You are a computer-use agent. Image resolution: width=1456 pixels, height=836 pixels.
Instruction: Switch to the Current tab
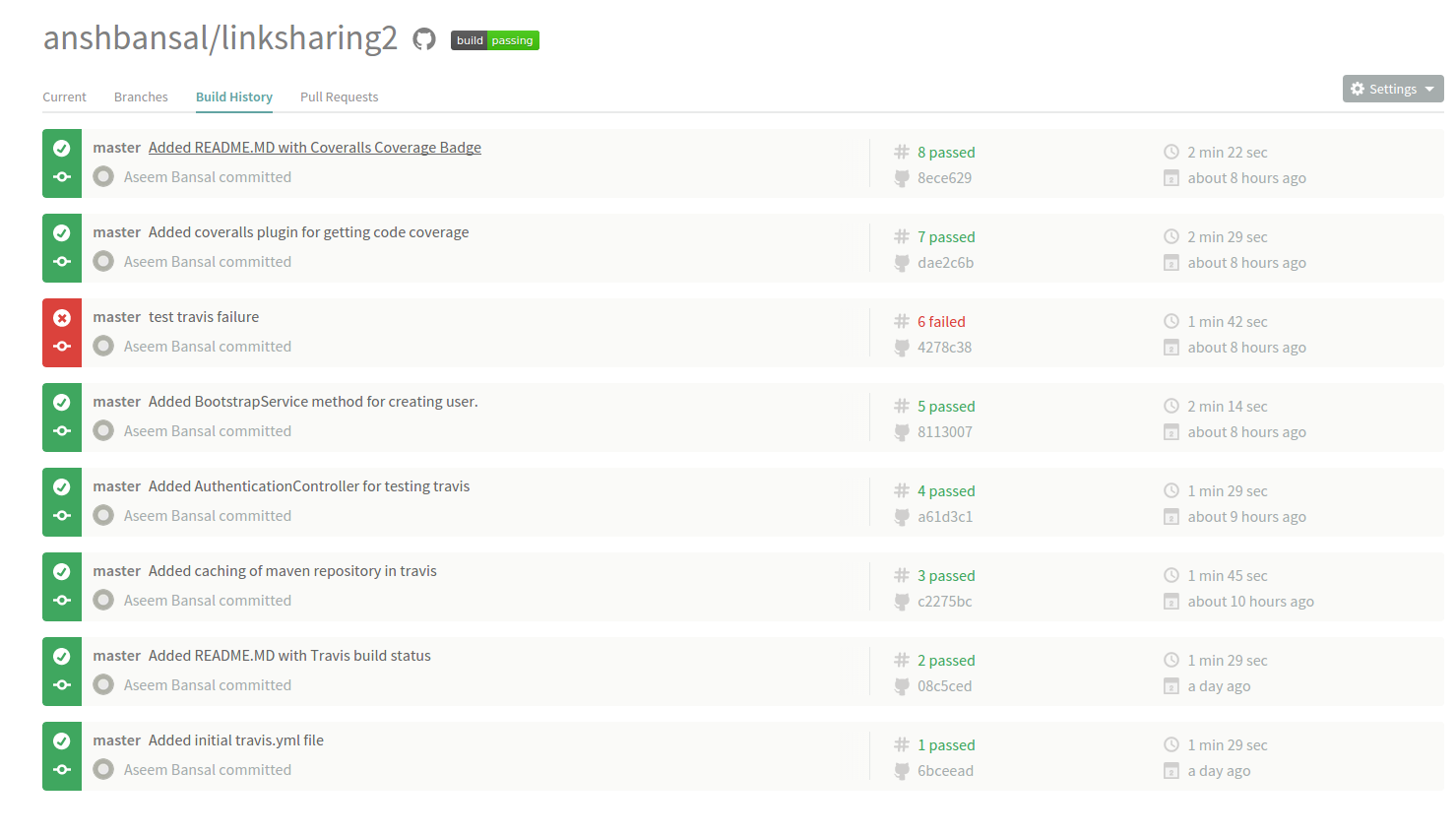pyautogui.click(x=64, y=96)
